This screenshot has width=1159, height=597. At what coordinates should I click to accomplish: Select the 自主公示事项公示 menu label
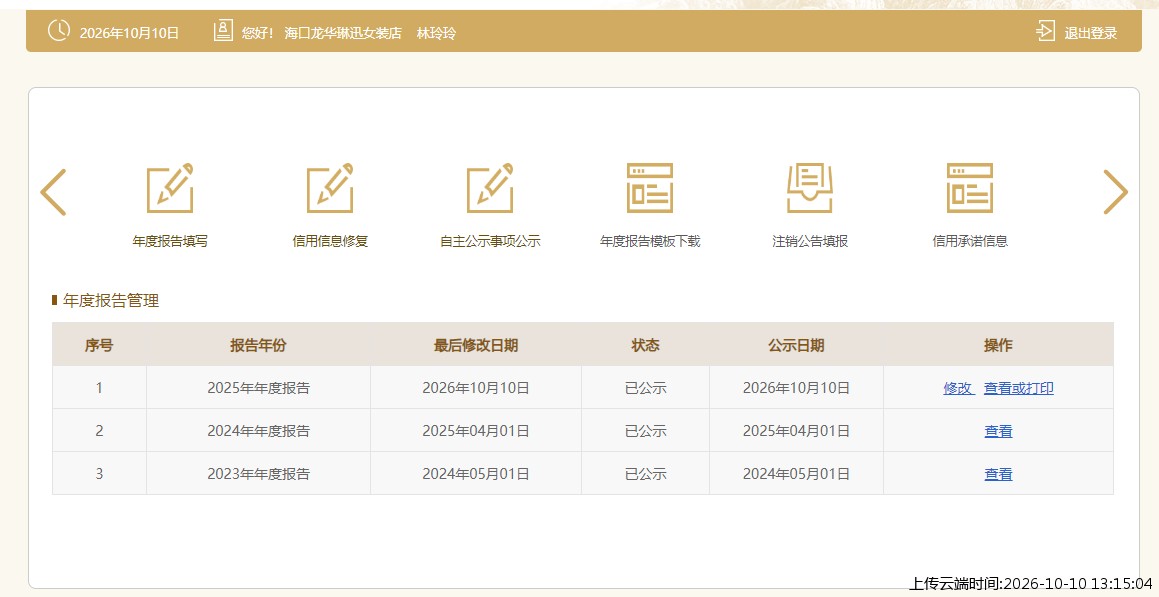point(490,241)
